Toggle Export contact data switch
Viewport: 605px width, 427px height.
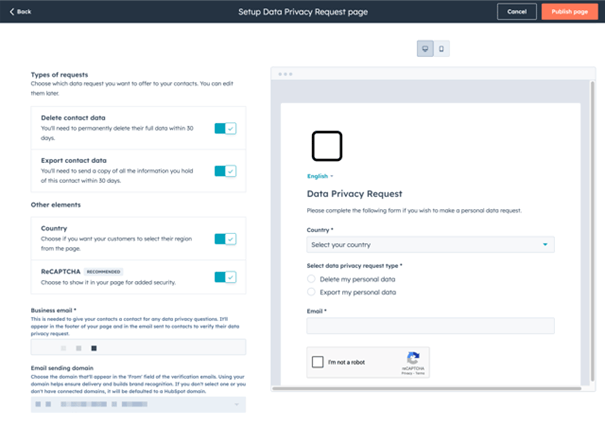pos(225,171)
